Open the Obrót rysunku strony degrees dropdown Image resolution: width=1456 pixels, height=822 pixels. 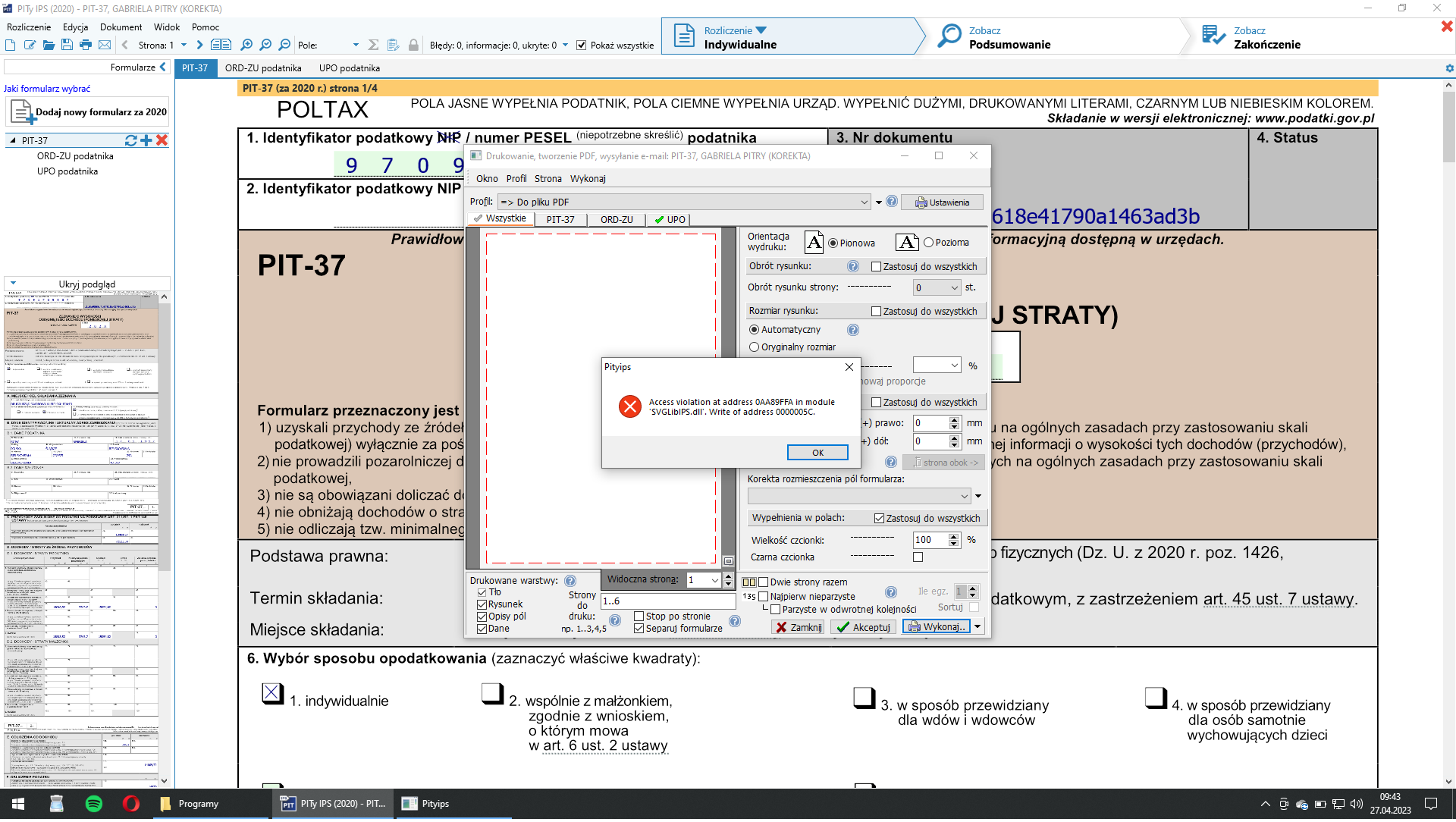[954, 288]
